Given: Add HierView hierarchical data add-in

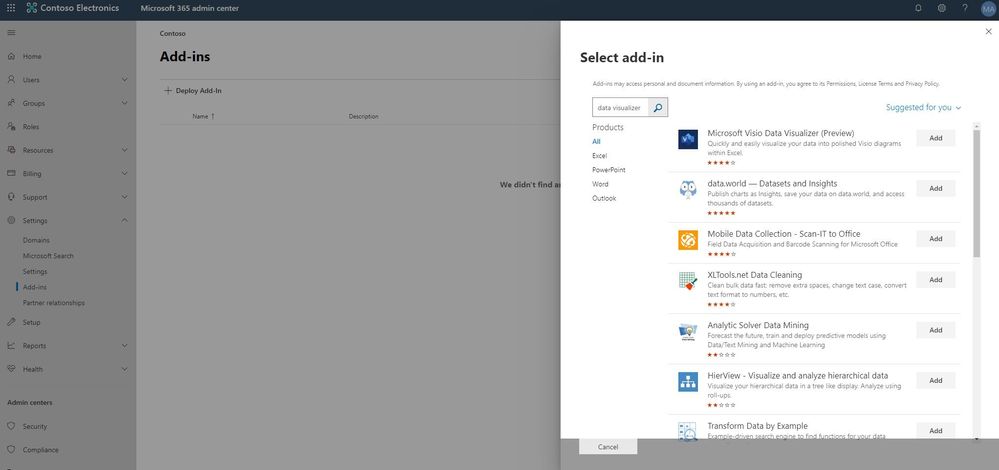Looking at the screenshot, I should coord(935,380).
